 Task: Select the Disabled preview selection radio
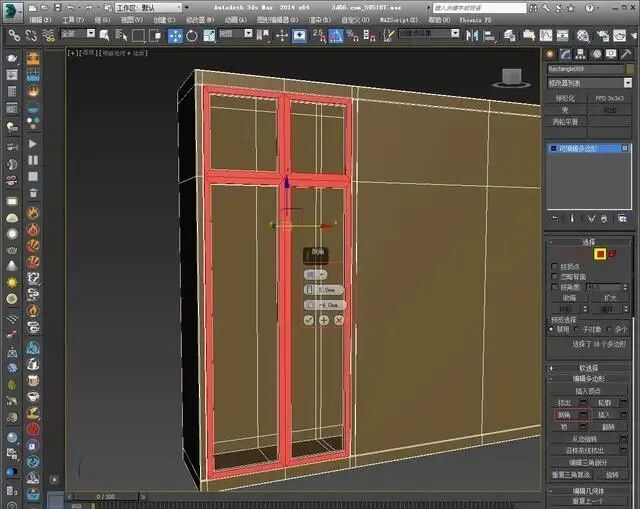pos(551,329)
